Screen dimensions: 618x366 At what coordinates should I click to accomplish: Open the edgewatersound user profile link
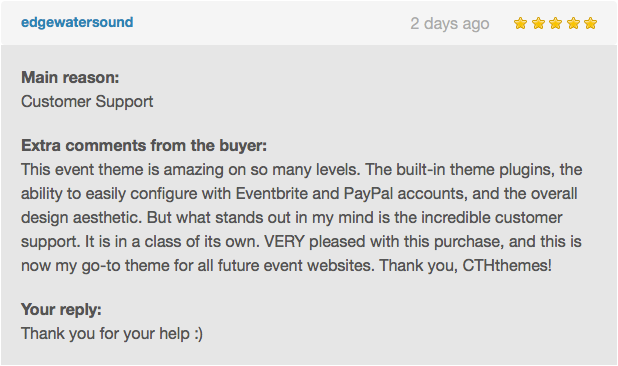point(77,22)
